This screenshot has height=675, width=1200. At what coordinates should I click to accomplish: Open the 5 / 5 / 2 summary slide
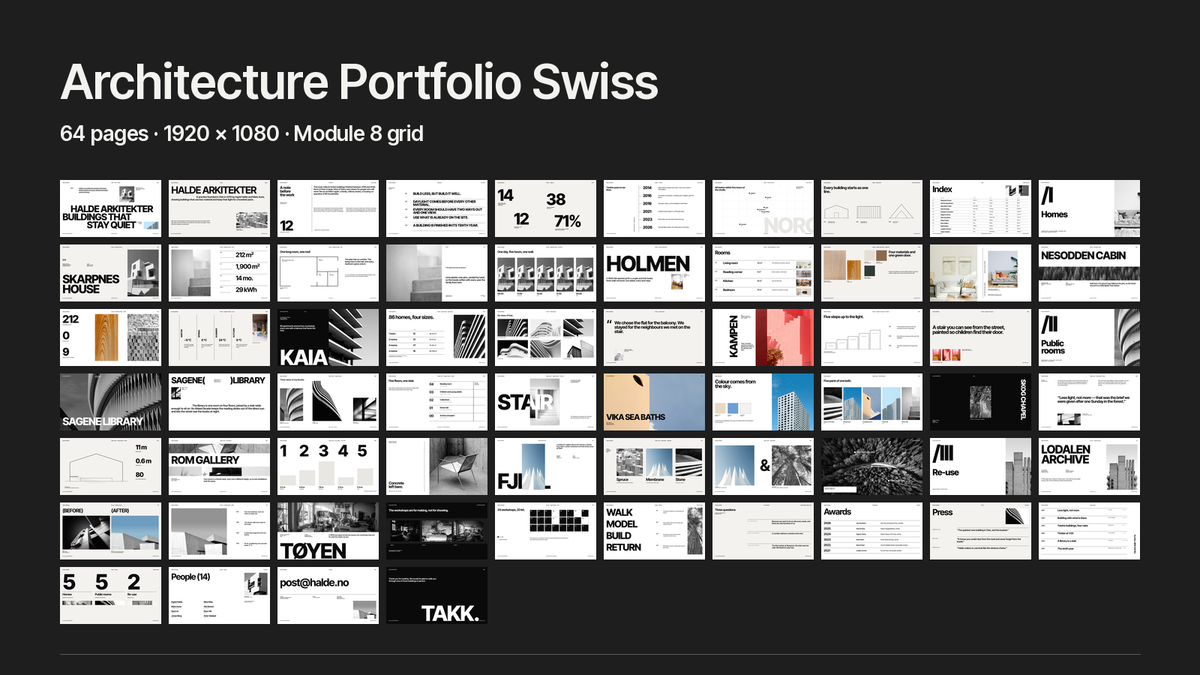click(x=111, y=595)
